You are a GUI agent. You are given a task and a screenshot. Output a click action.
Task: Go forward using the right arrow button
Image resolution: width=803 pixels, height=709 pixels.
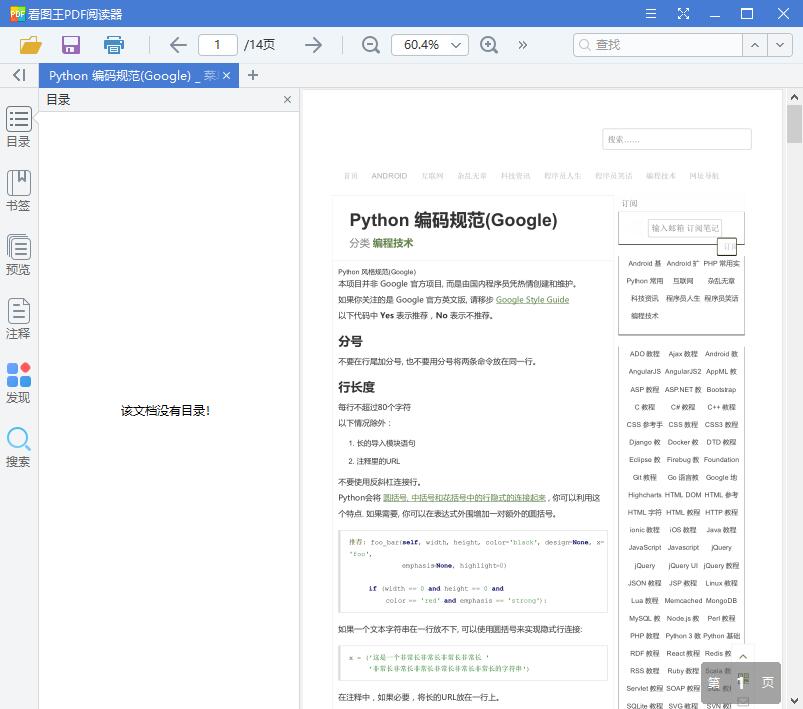(313, 45)
